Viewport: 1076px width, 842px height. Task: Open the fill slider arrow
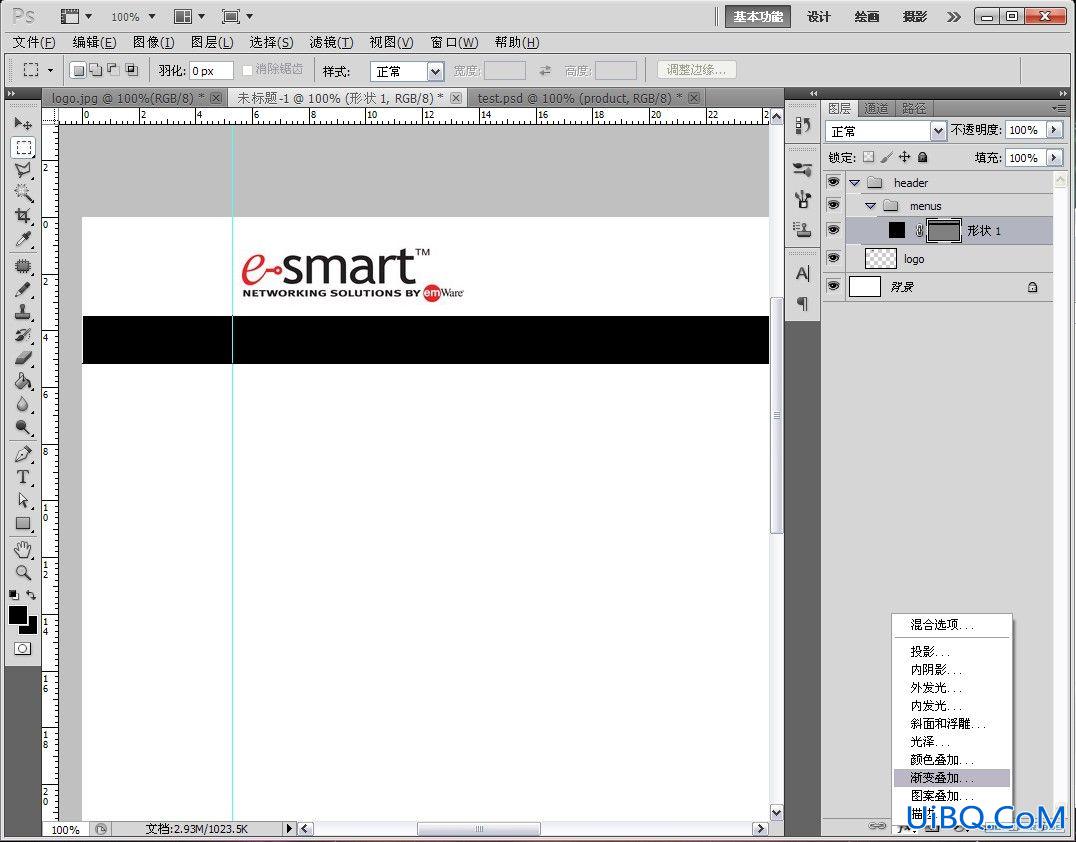click(x=1054, y=158)
